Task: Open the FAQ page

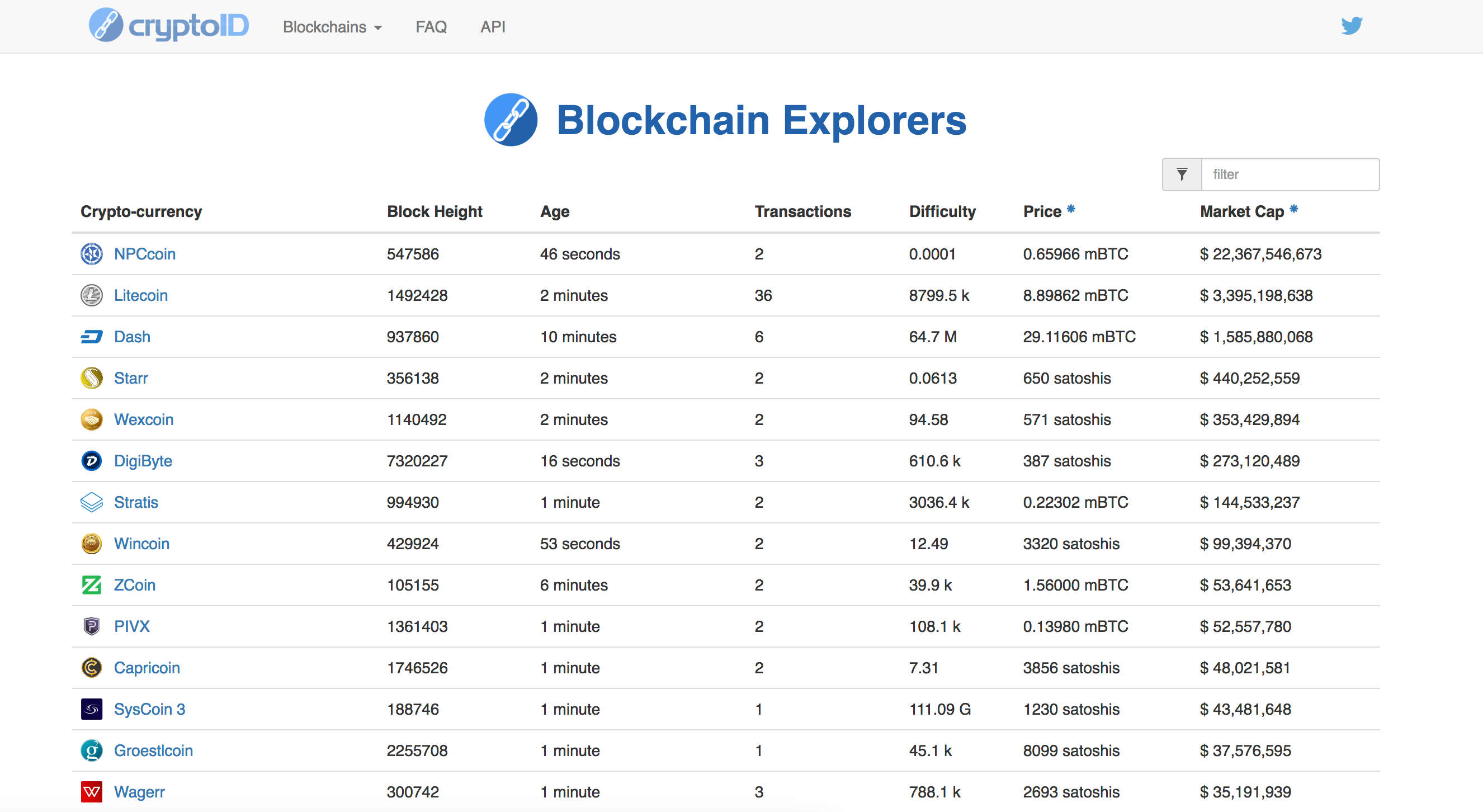Action: coord(431,27)
